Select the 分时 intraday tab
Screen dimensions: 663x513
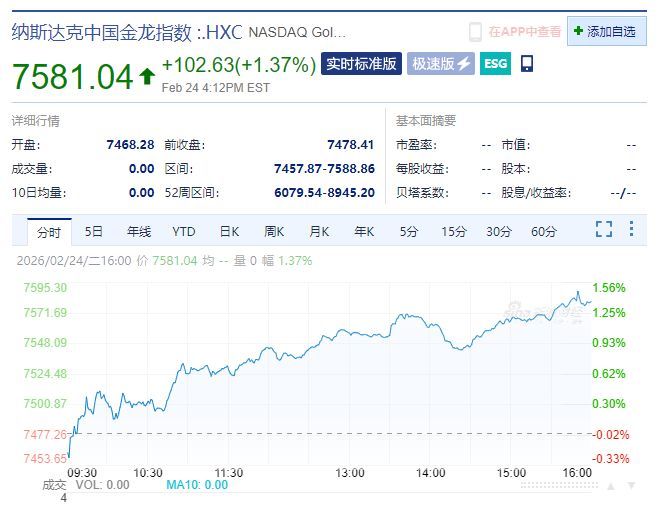coord(48,232)
